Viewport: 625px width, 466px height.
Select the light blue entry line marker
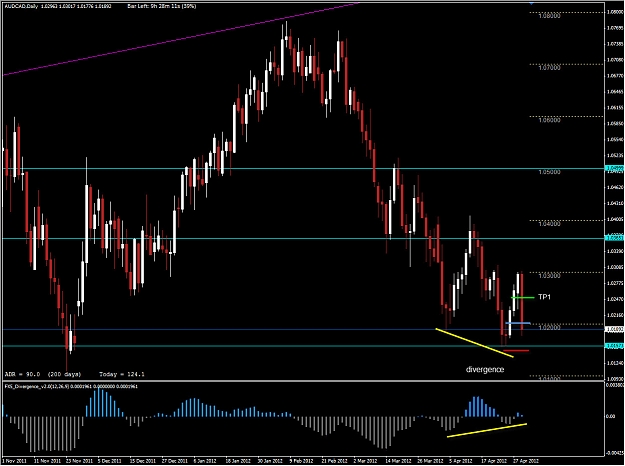518,323
